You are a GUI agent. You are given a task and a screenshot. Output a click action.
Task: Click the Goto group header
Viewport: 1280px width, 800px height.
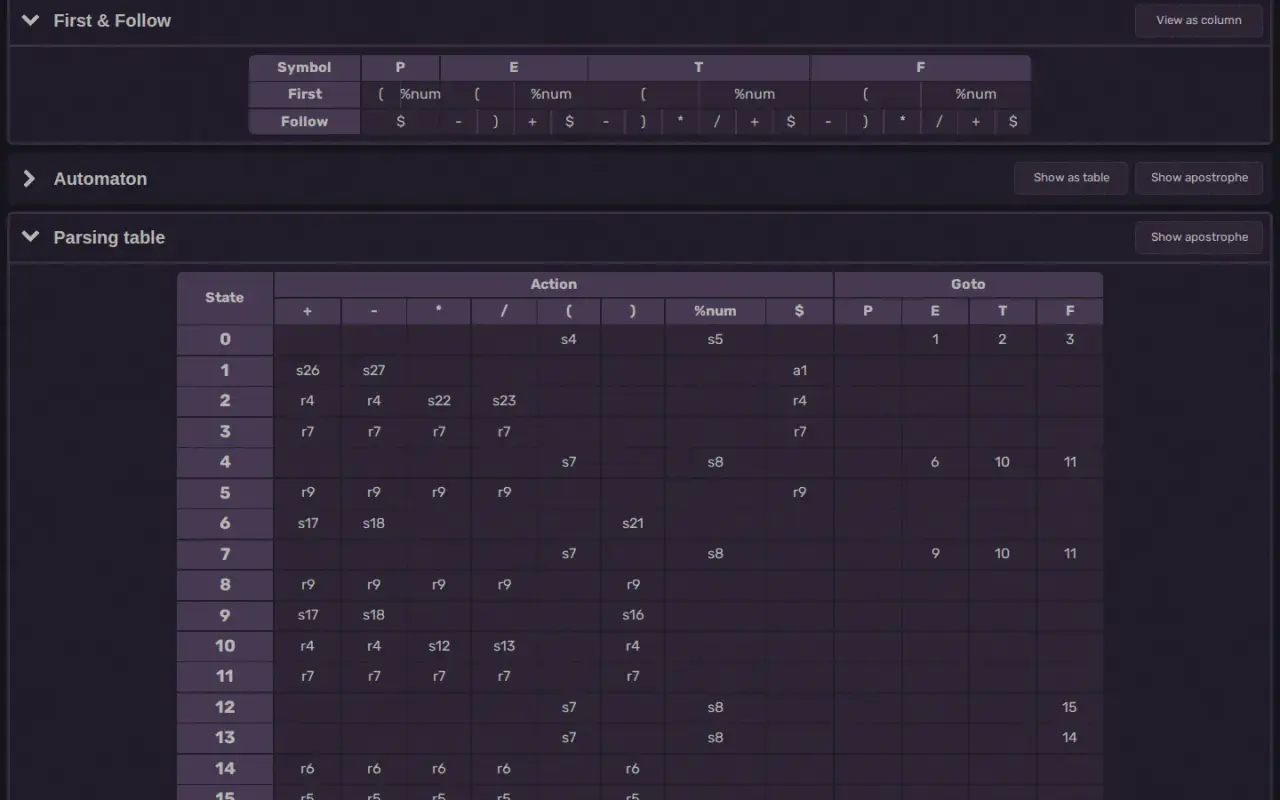coord(968,284)
